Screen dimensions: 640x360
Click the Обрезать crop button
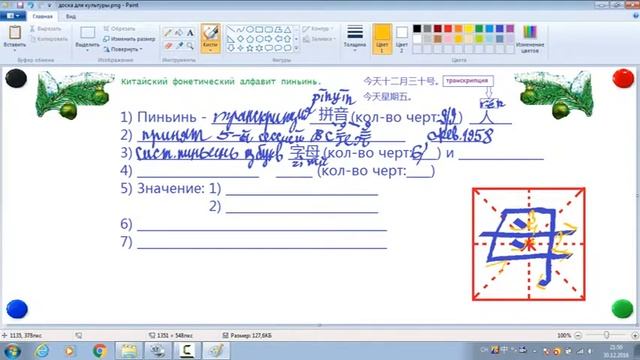[119, 29]
